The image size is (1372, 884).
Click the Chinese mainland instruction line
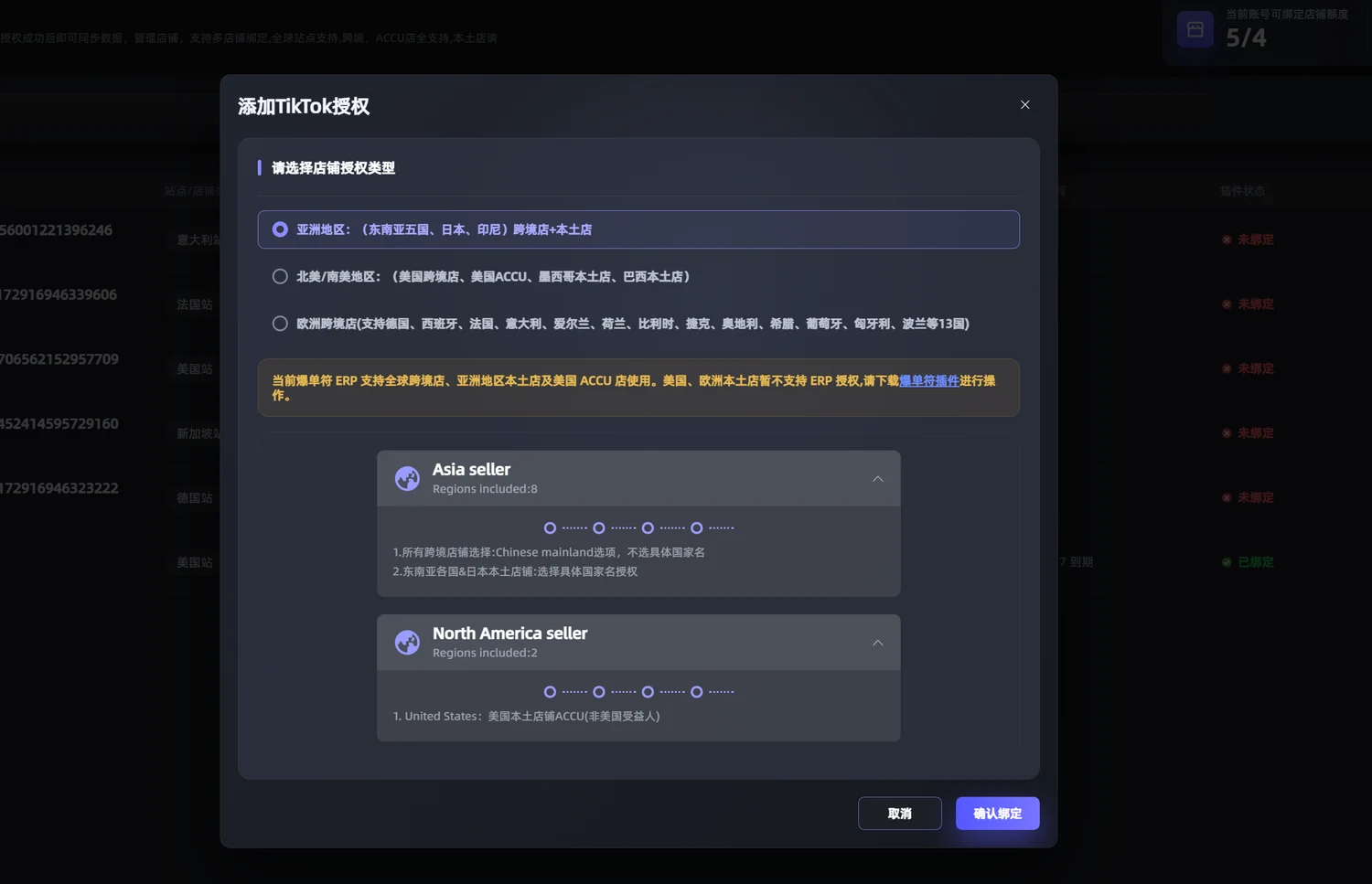549,552
